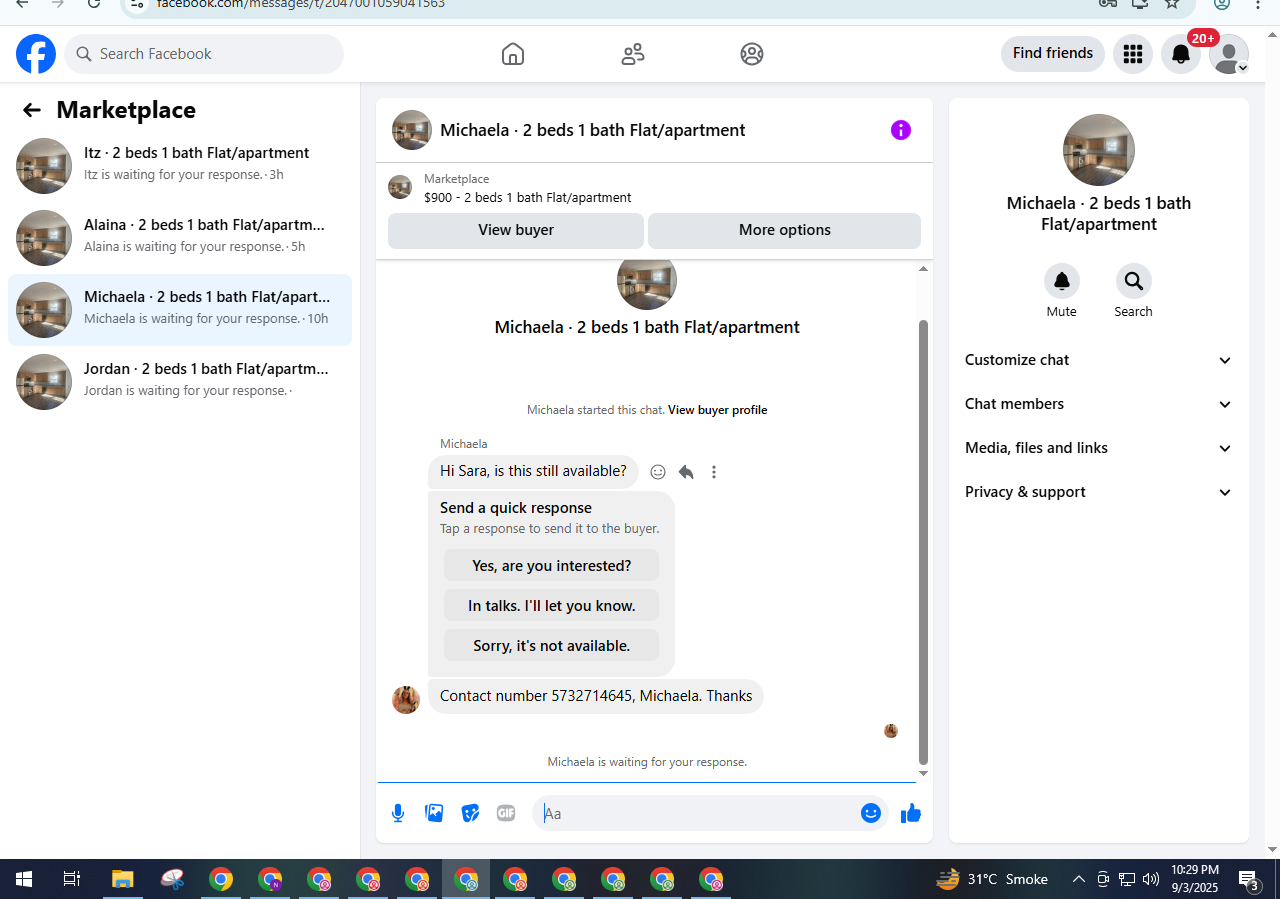Click the View buyer button
This screenshot has height=899, width=1280.
pyautogui.click(x=516, y=230)
